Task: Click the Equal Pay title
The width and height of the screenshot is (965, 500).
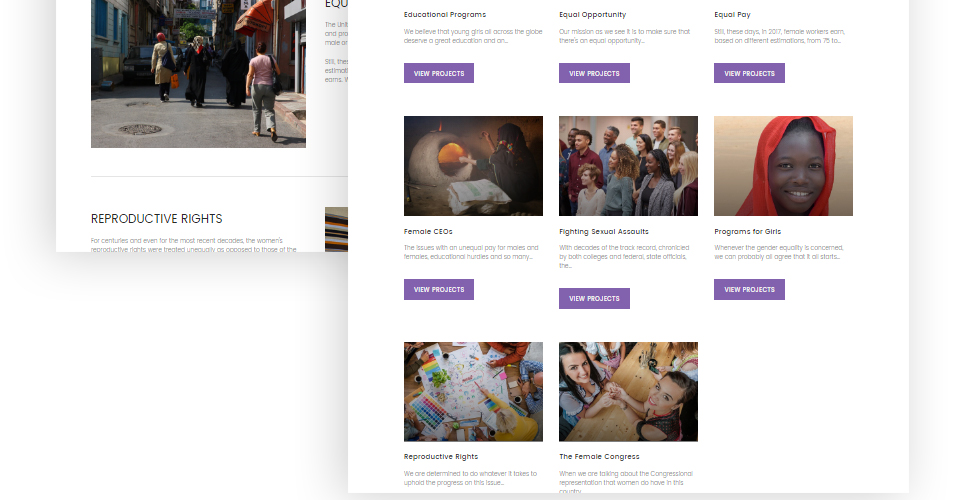Action: pos(732,15)
